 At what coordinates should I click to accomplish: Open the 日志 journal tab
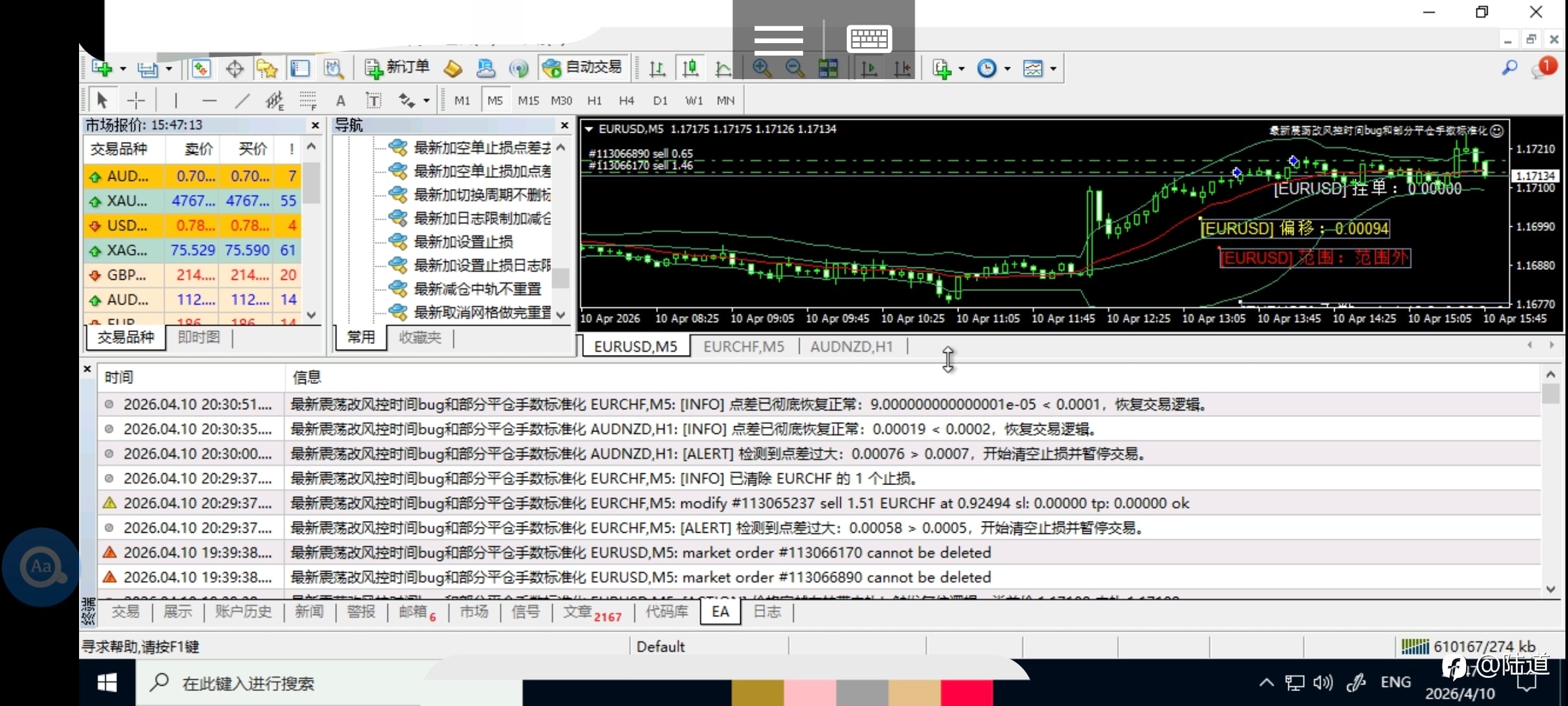767,612
